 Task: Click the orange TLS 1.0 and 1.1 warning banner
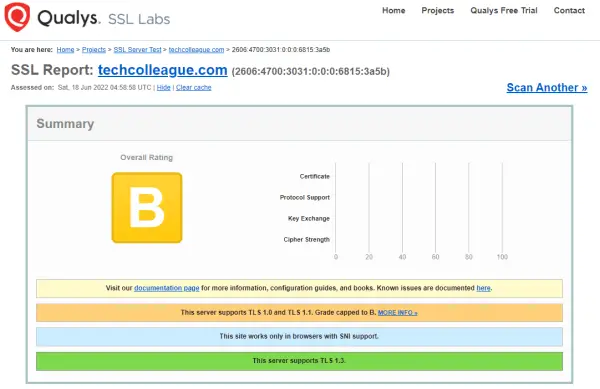point(300,313)
